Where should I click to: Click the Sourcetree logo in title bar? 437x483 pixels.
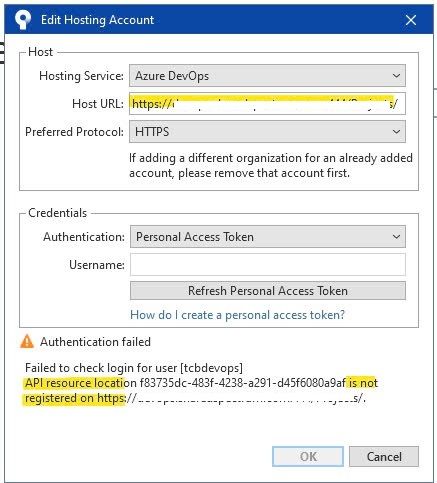click(x=23, y=20)
